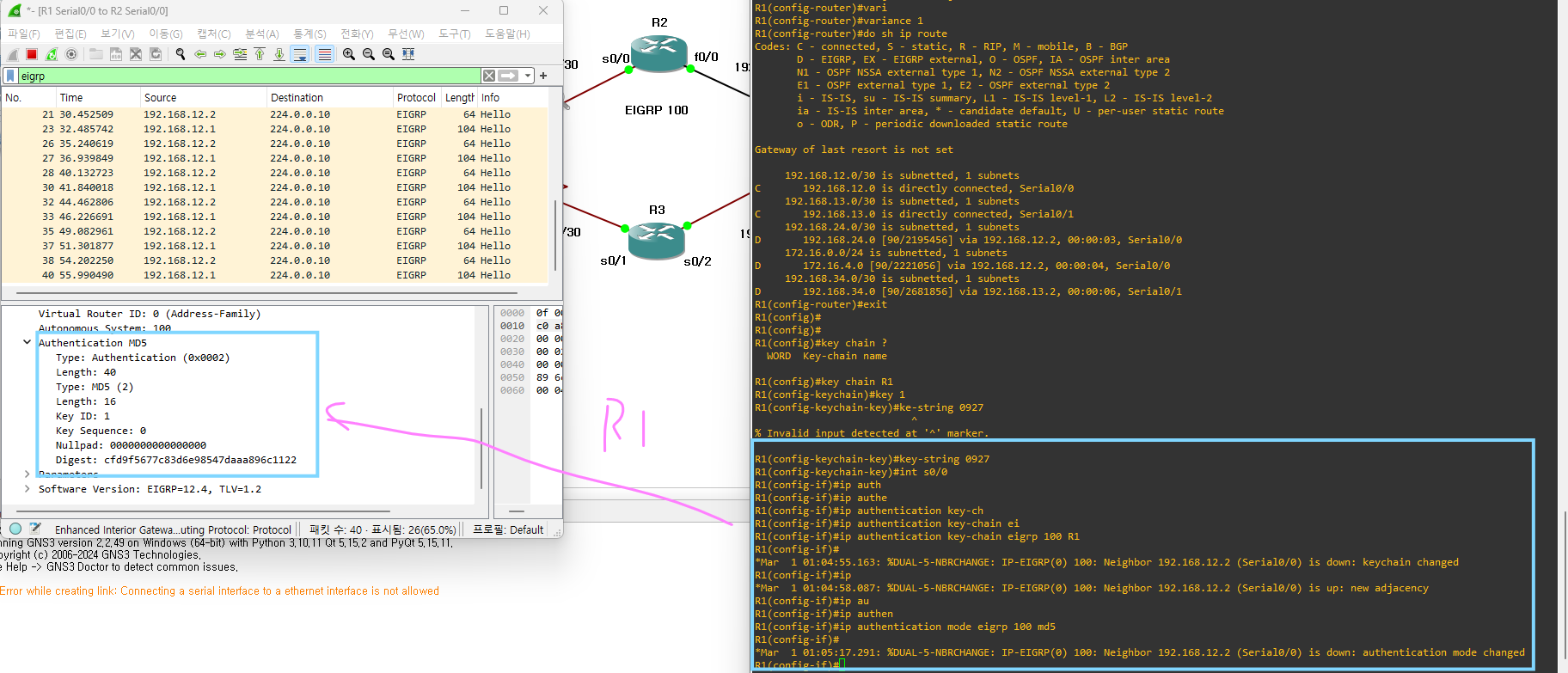The height and width of the screenshot is (673, 1568).
Task: Expand the Software Version tree node
Action: pos(28,488)
